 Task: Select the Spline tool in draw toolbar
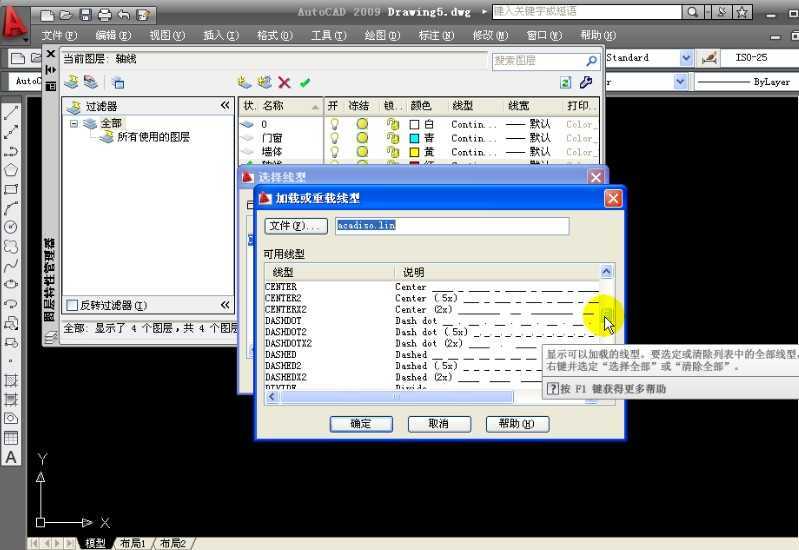[x=11, y=266]
